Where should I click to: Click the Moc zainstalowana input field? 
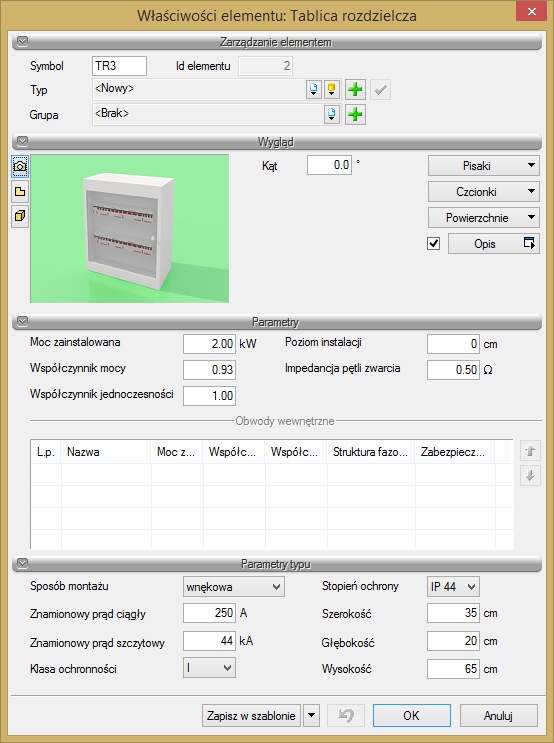point(209,344)
